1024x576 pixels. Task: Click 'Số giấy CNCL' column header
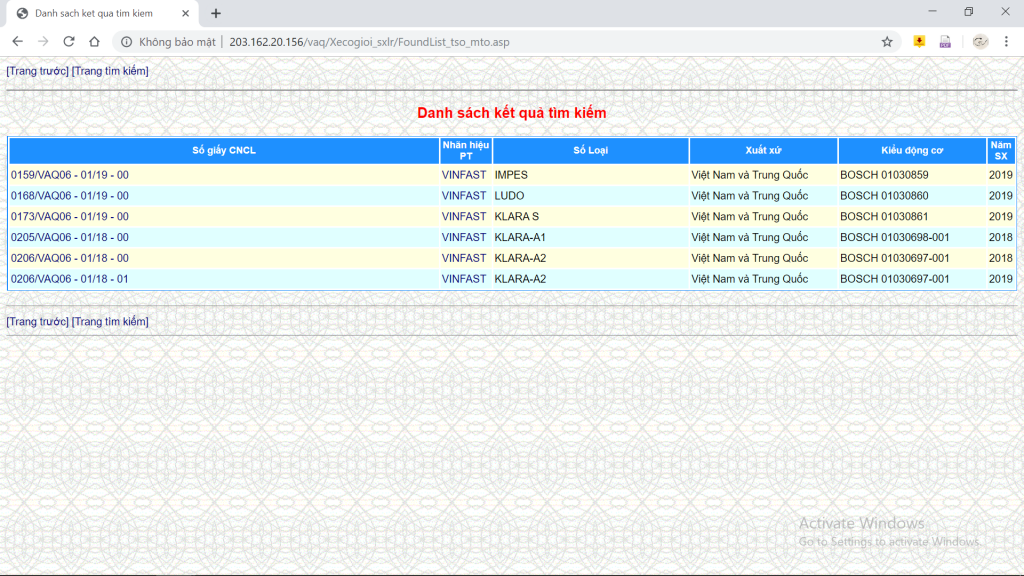(224, 151)
